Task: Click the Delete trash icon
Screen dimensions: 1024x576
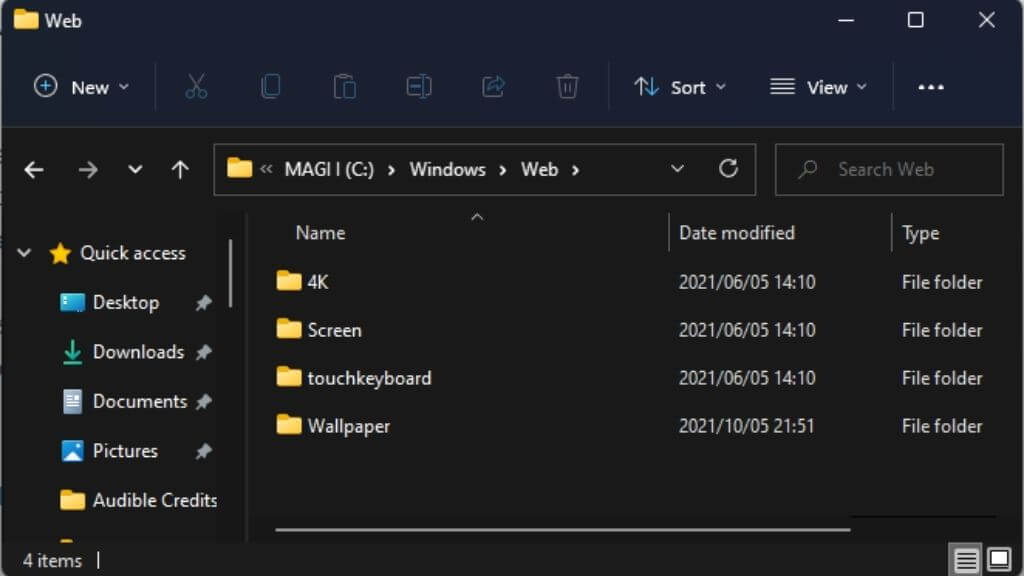Action: pyautogui.click(x=567, y=86)
